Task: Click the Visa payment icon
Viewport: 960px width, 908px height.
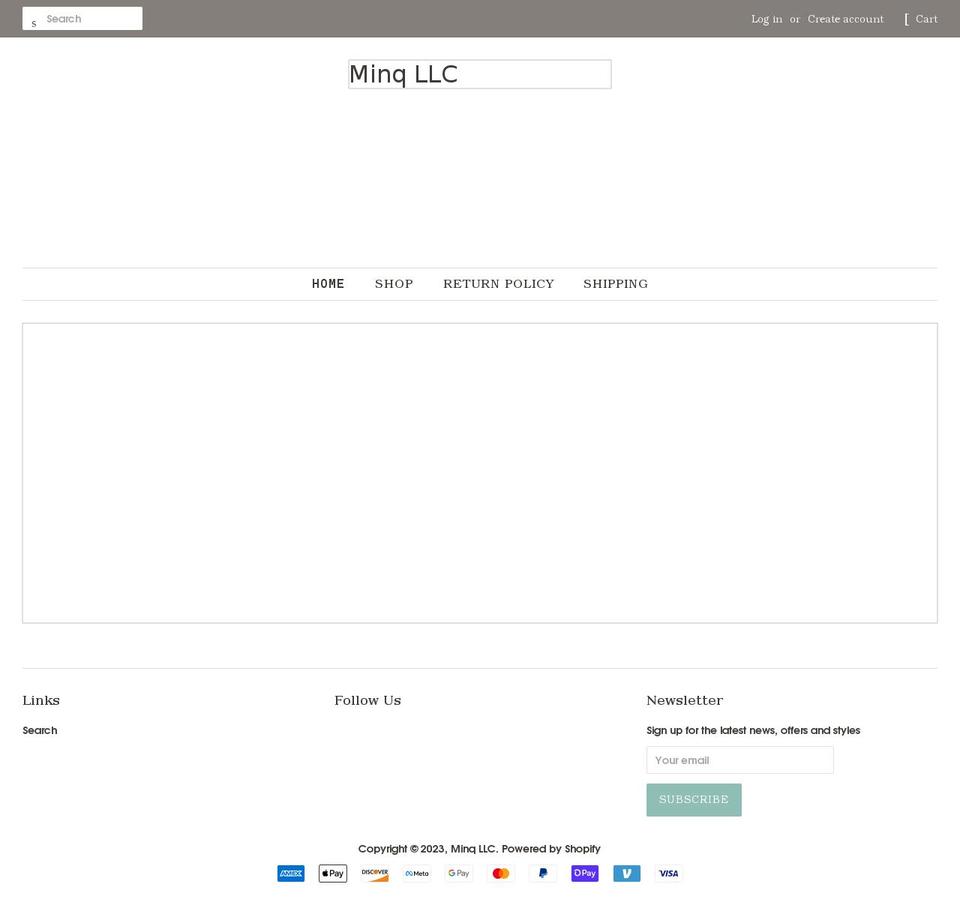Action: (x=669, y=873)
